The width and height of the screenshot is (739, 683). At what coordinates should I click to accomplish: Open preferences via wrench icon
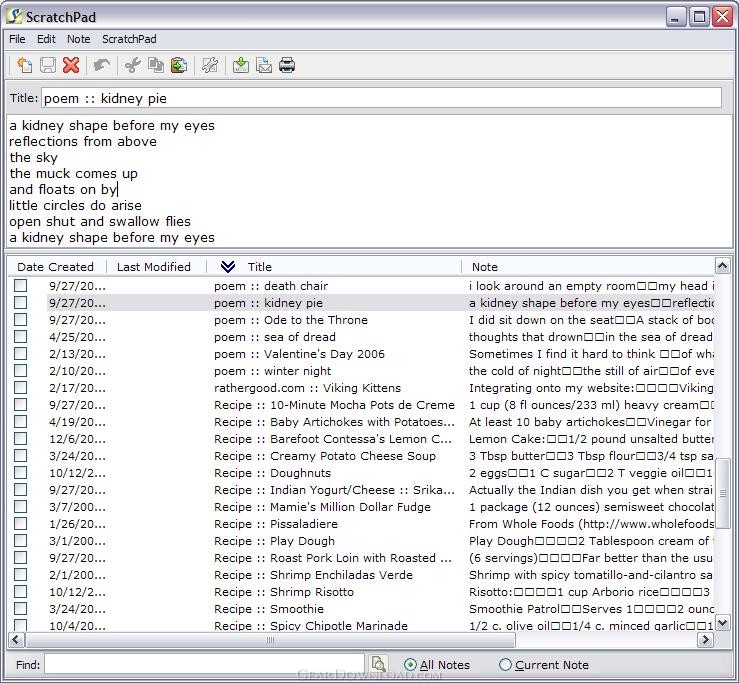click(x=210, y=65)
